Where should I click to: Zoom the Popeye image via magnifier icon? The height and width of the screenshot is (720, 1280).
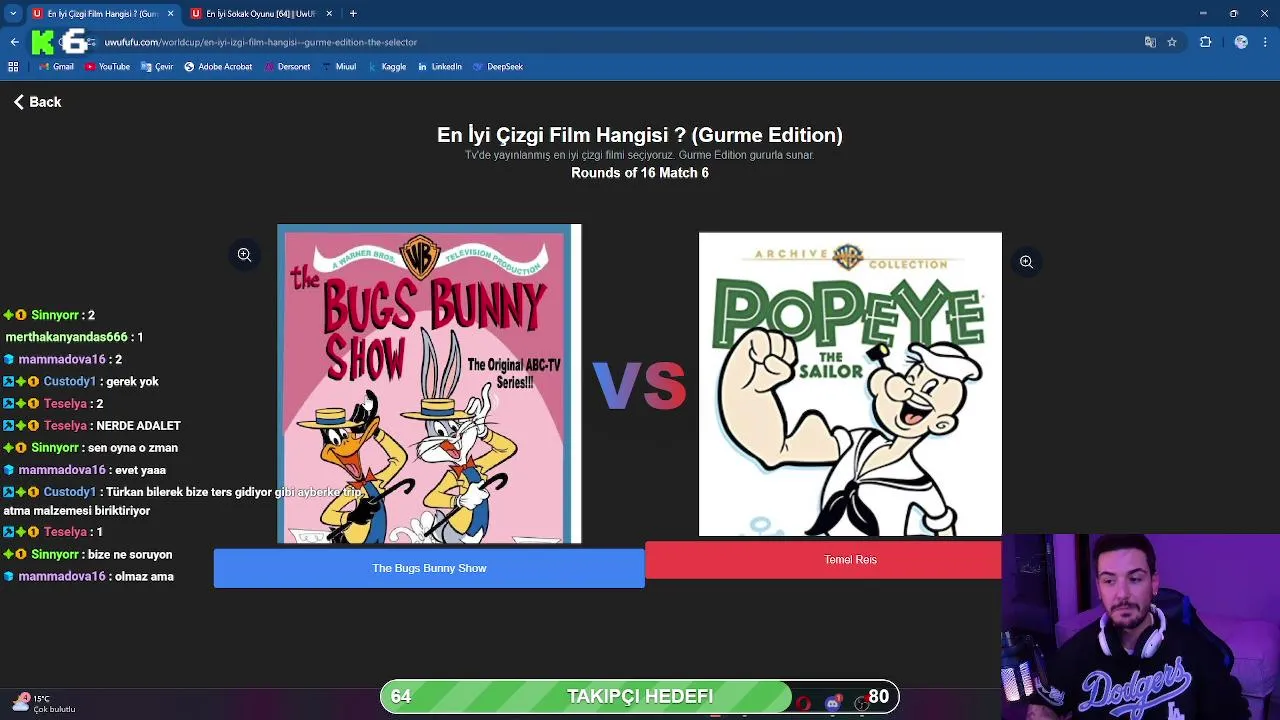point(1026,262)
